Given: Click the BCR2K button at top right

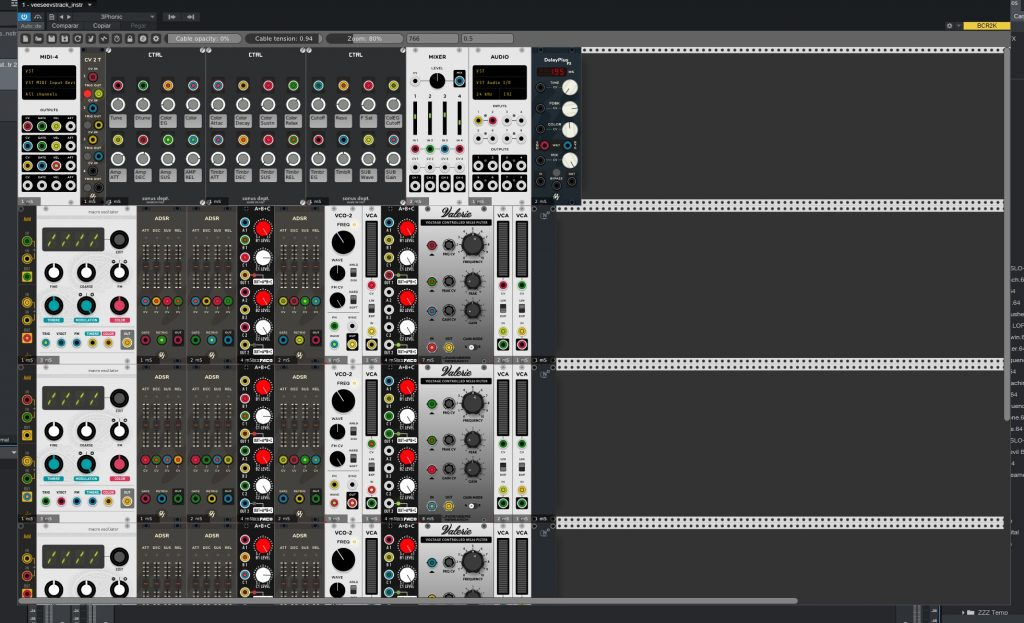Looking at the screenshot, I should pos(984,25).
